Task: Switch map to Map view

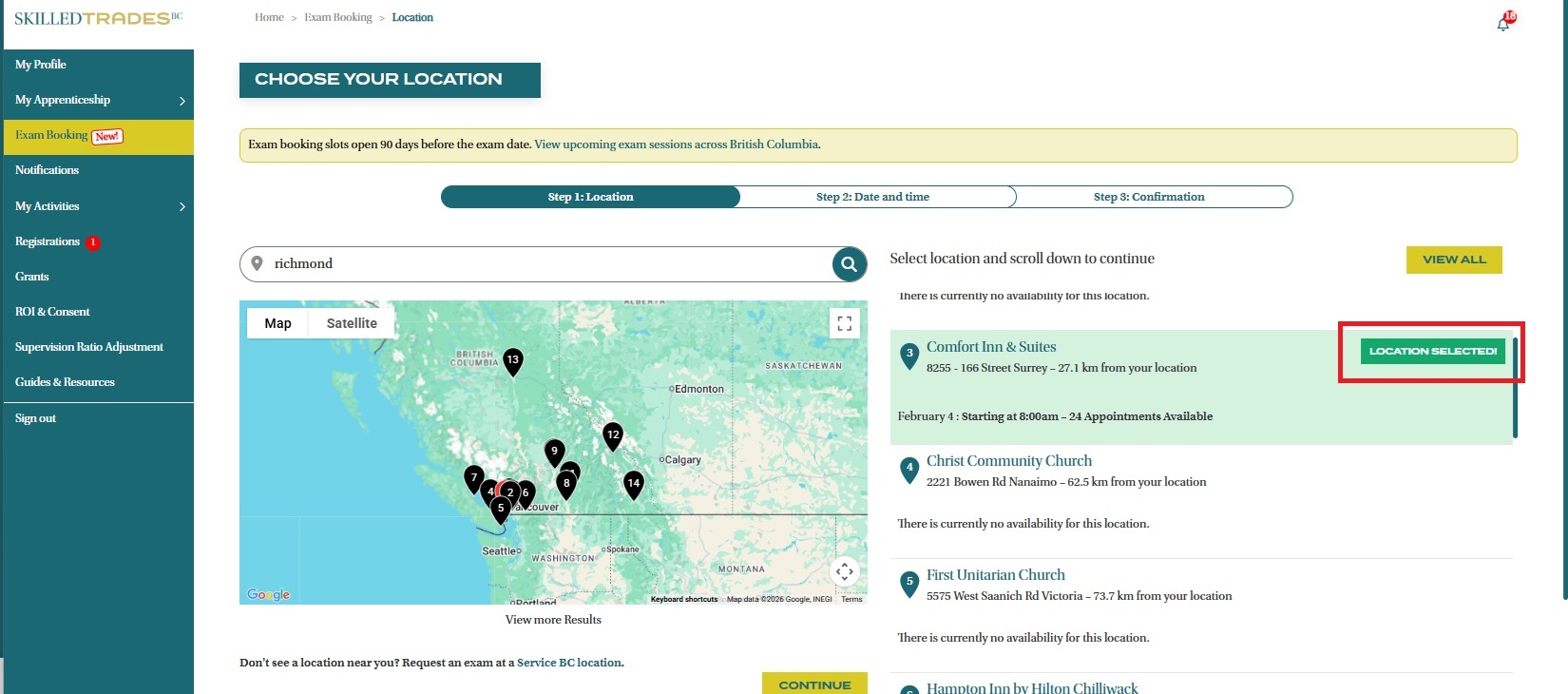Action: click(x=277, y=323)
